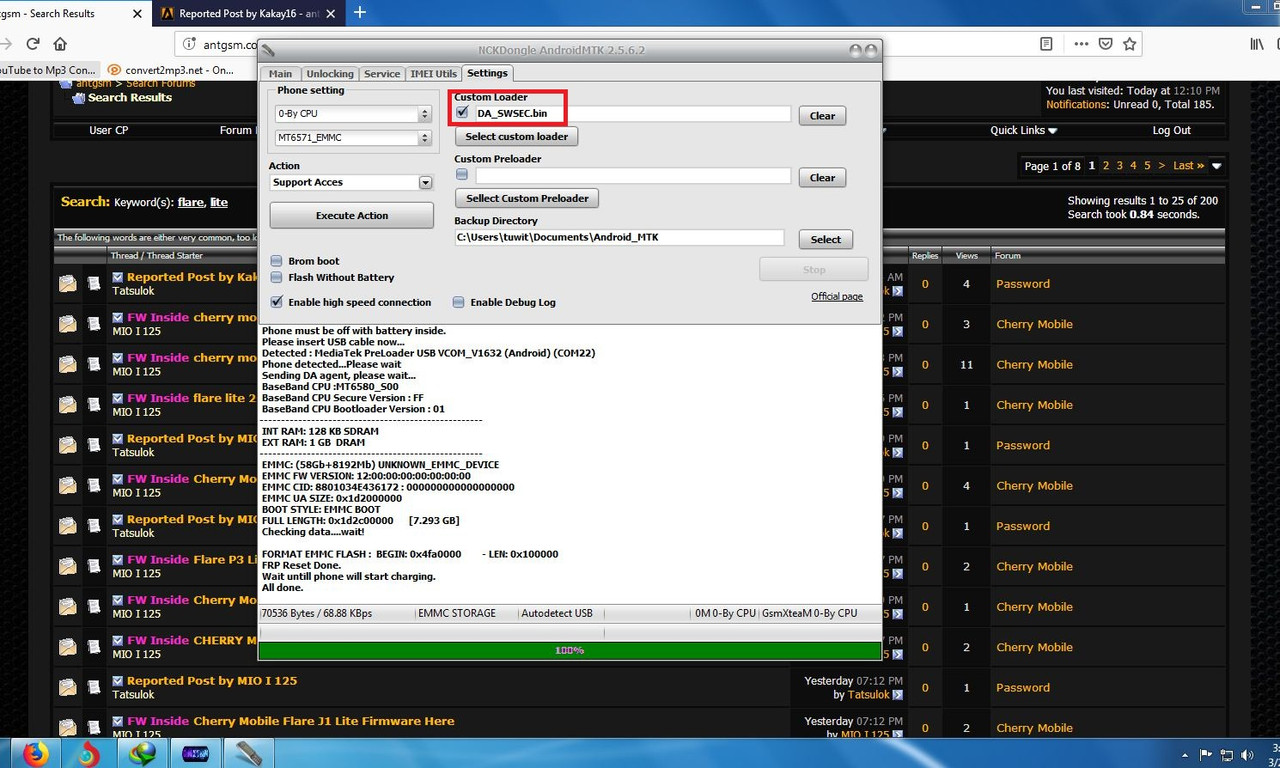
Task: Check the Brom boot option
Action: pos(276,261)
